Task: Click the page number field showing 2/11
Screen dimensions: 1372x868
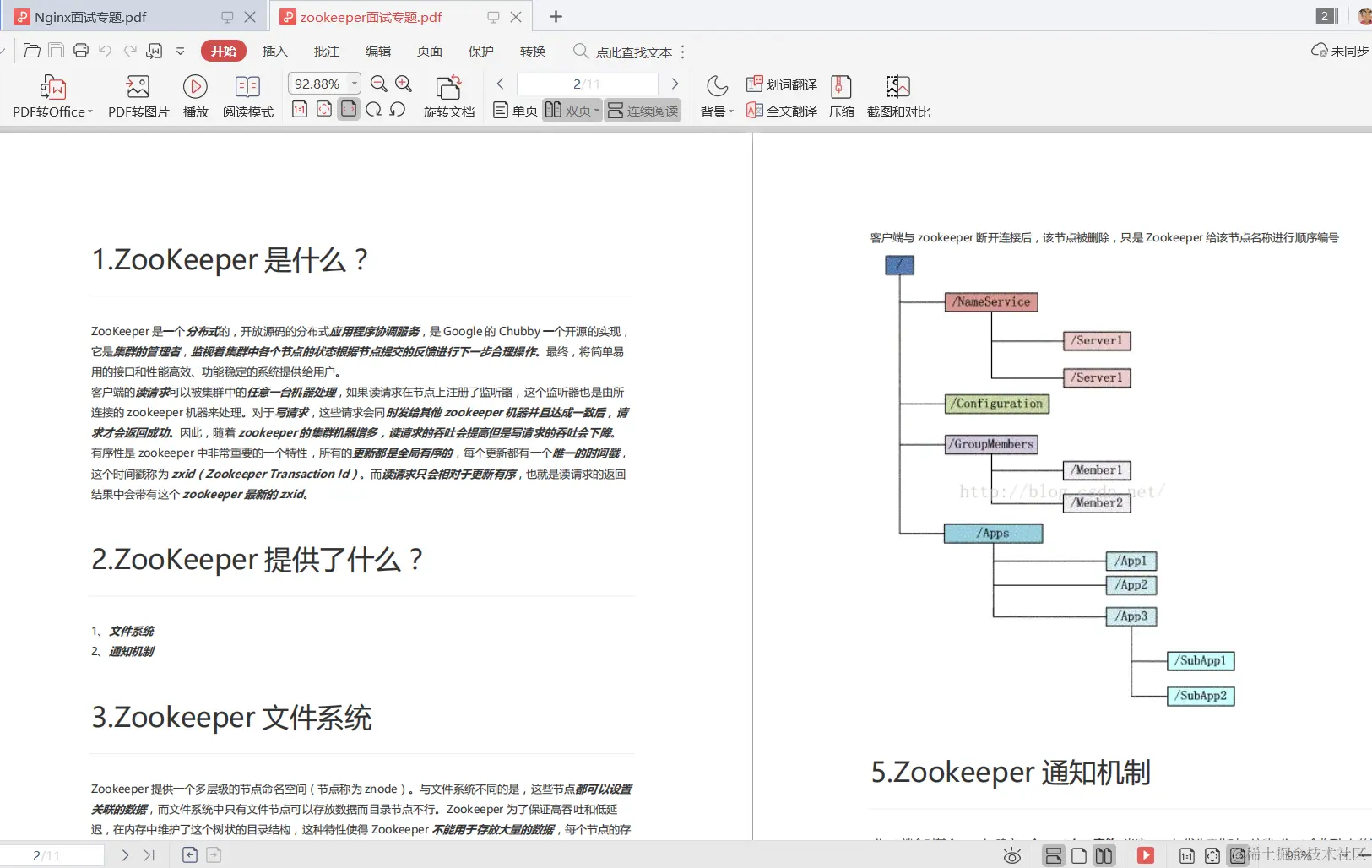Action: [x=586, y=83]
